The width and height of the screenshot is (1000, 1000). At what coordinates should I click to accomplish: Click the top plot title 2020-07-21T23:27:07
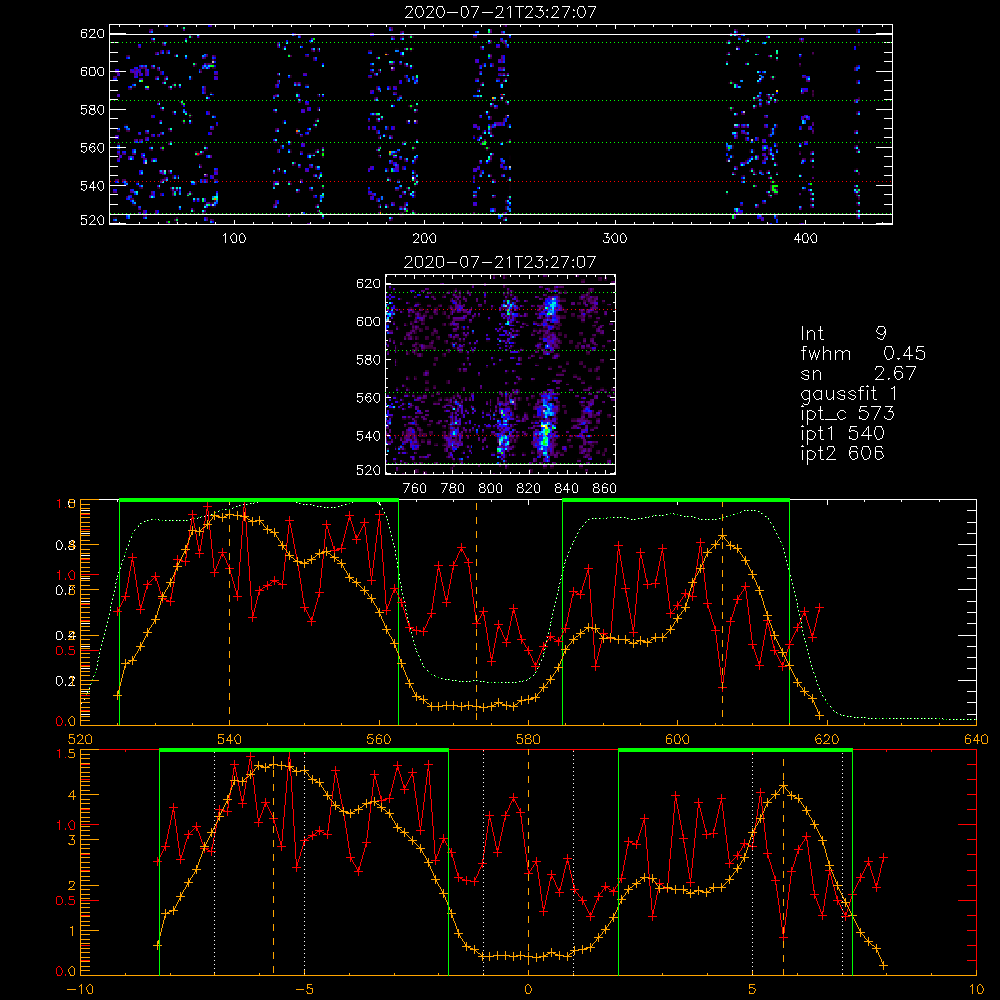501,12
